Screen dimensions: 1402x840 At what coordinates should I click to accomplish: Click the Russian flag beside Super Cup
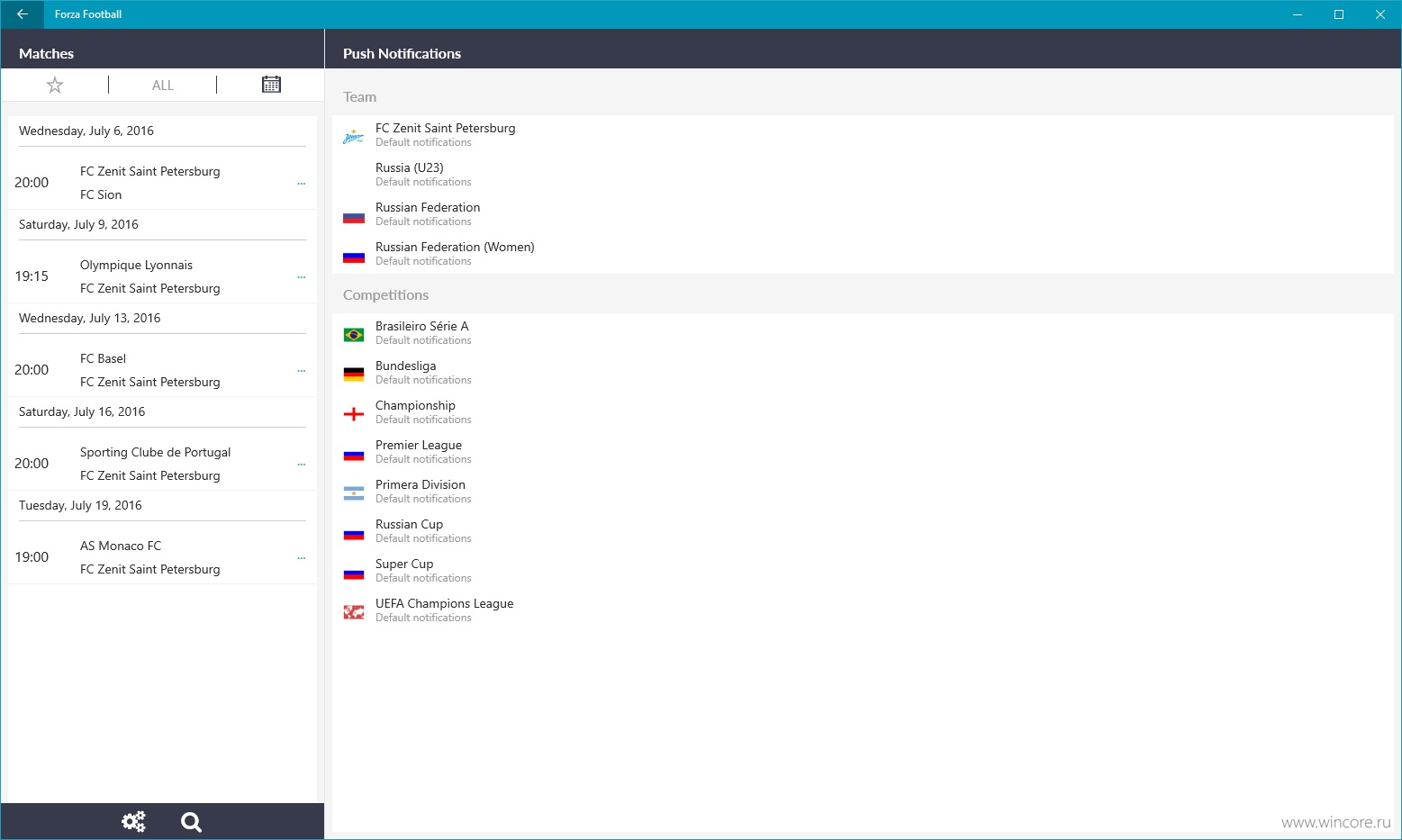[354, 574]
